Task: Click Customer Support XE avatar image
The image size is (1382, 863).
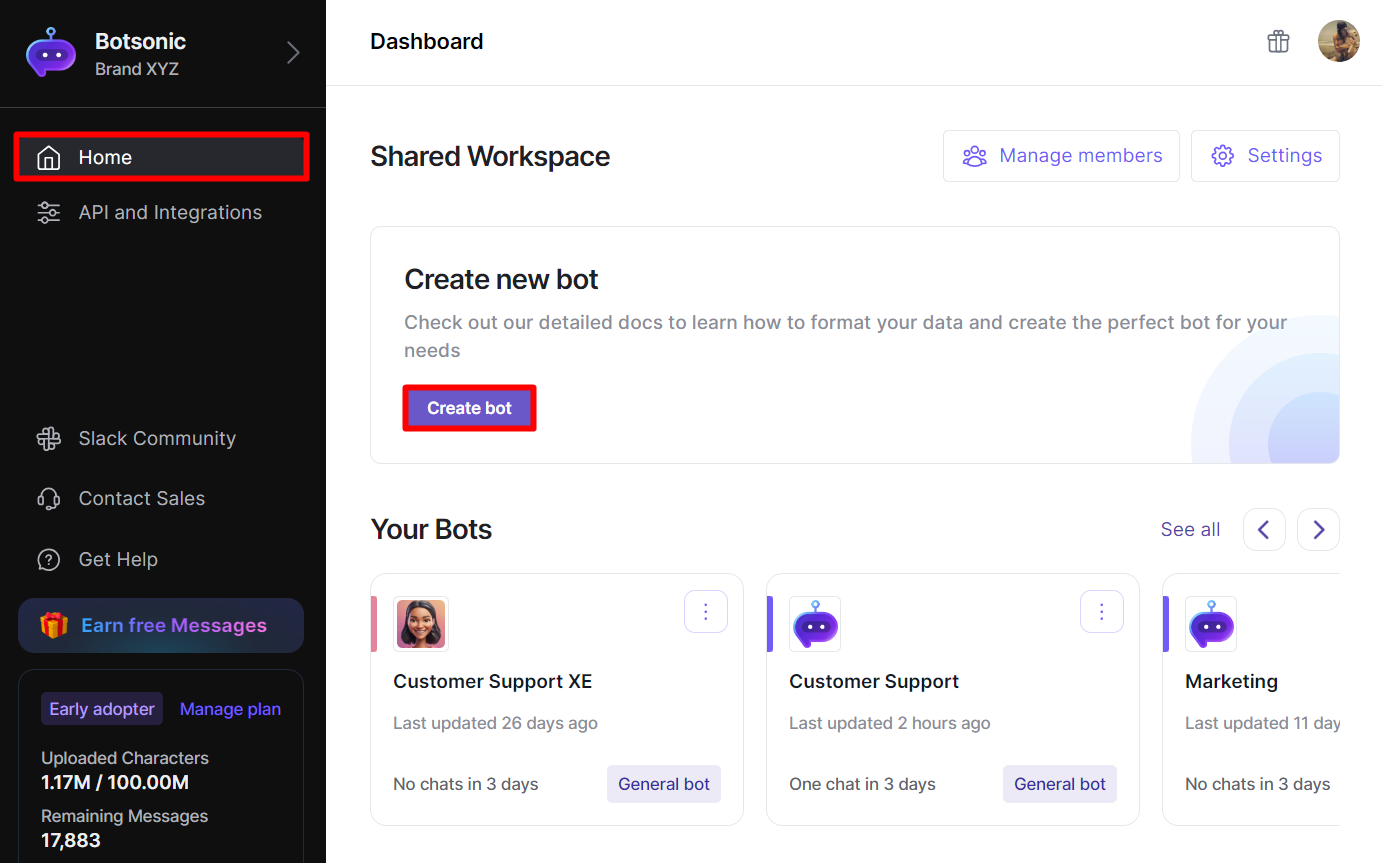Action: click(421, 624)
